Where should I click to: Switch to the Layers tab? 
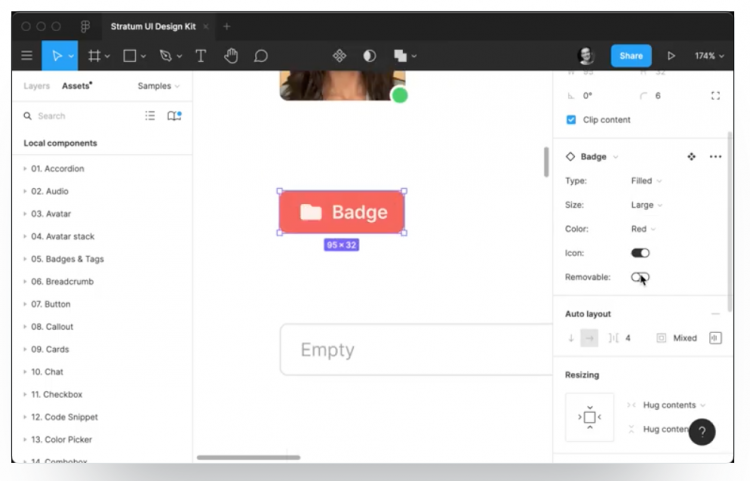36,86
